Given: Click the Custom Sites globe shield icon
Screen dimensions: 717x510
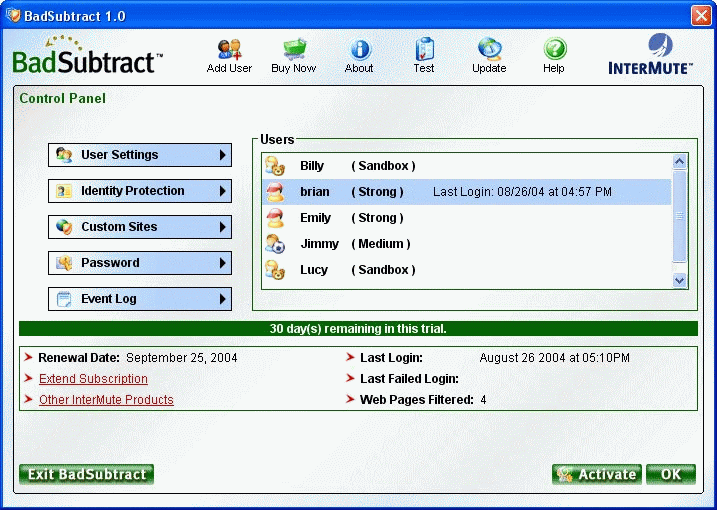Looking at the screenshot, I should click(64, 227).
